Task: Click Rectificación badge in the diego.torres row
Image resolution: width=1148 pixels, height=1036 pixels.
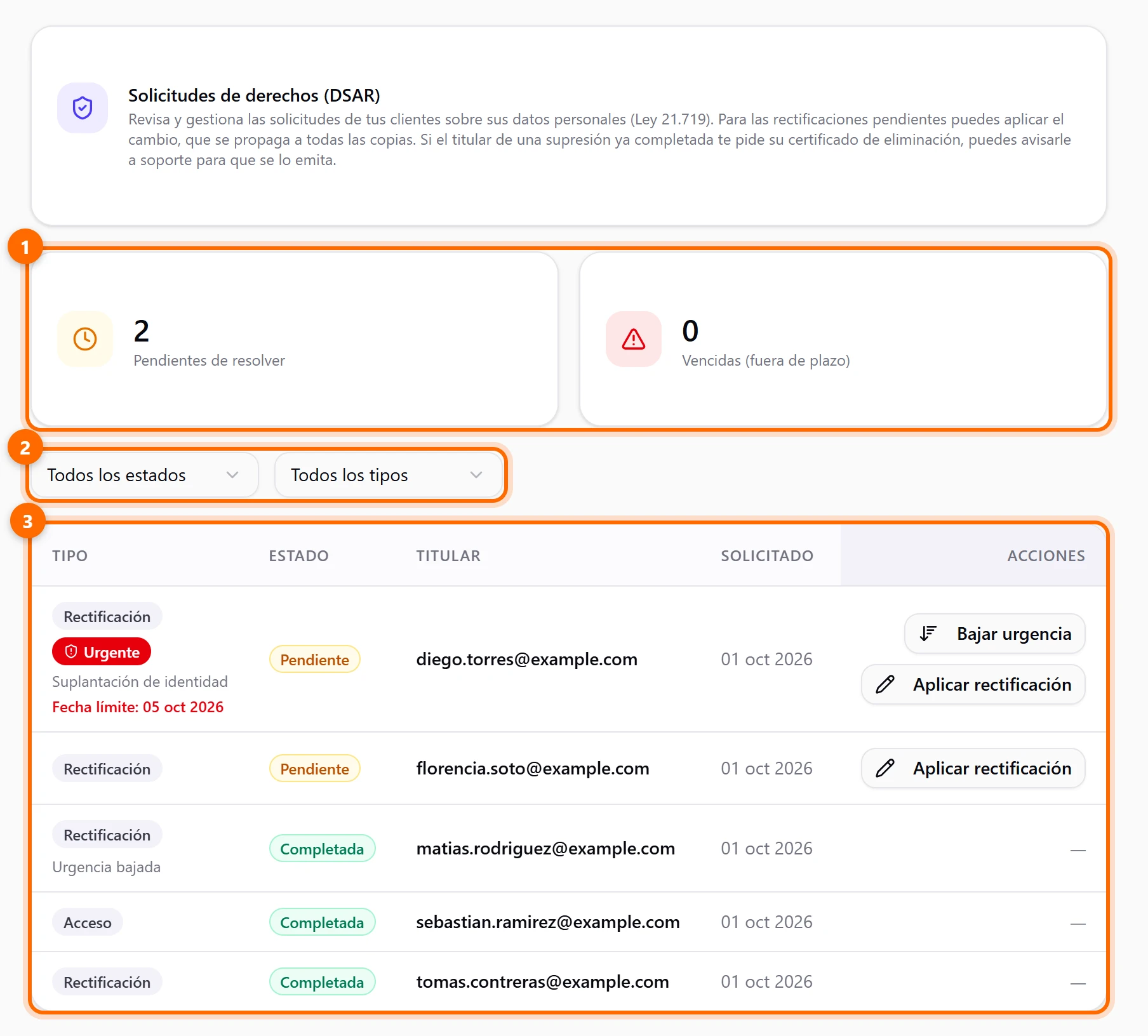Action: click(107, 616)
